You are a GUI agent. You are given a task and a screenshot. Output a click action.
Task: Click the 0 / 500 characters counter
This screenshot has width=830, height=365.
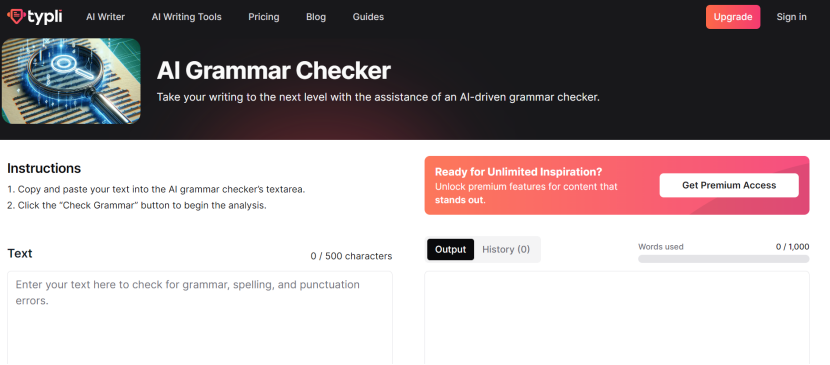[x=351, y=256]
